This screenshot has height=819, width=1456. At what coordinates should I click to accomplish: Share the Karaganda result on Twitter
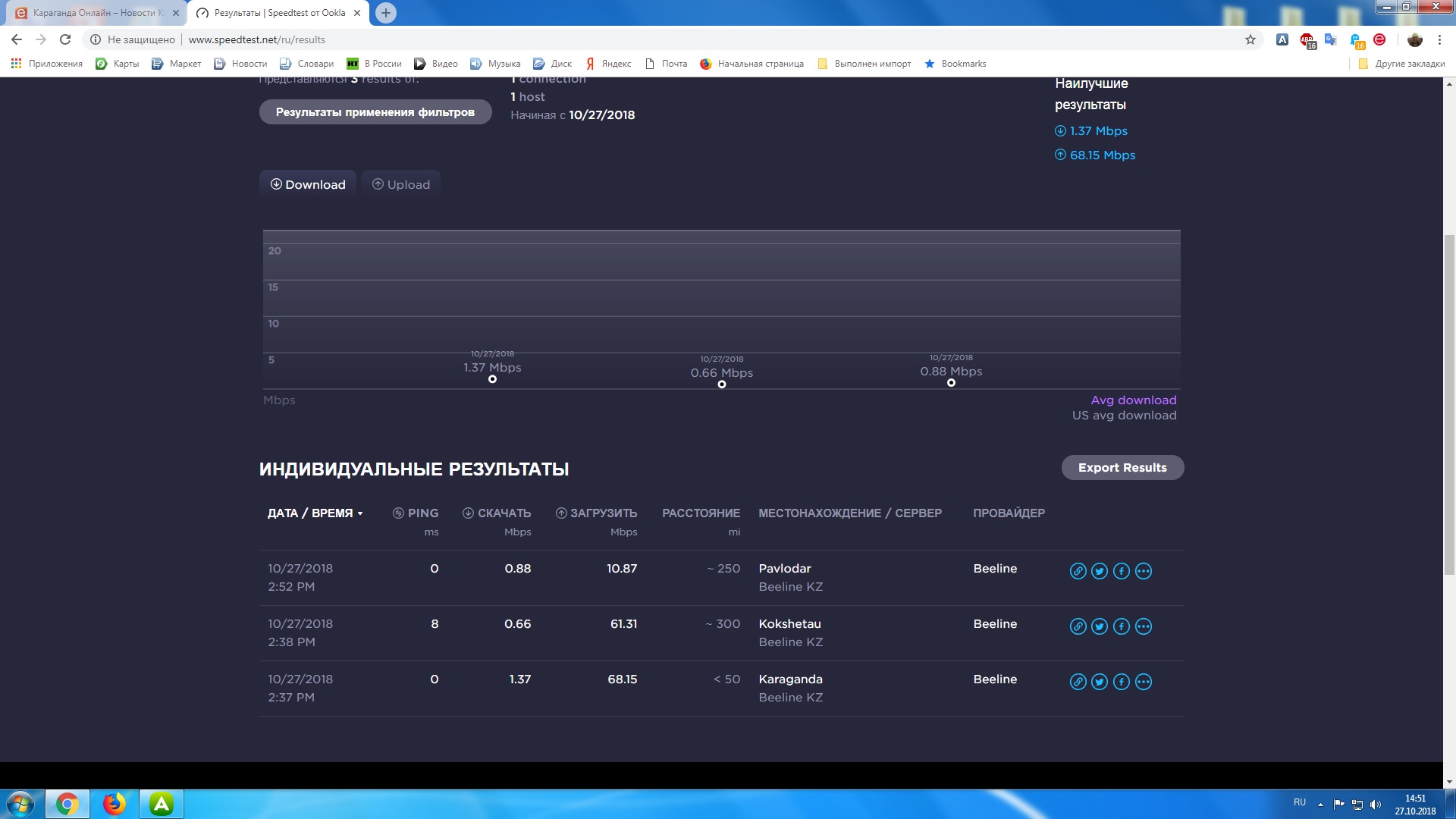click(1100, 682)
